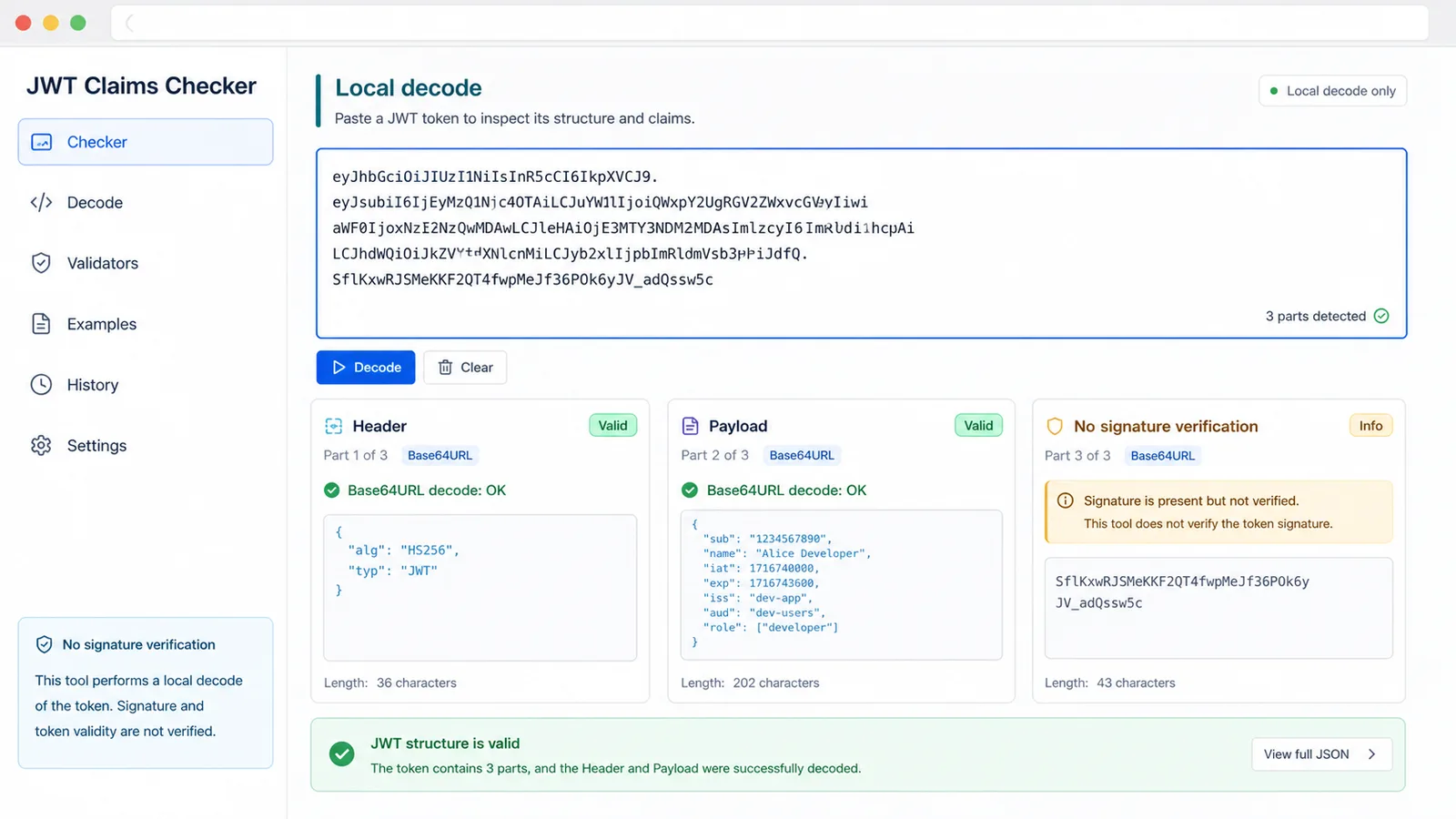Click the play icon in Decode button
This screenshot has height=819, width=1456.
tap(339, 368)
